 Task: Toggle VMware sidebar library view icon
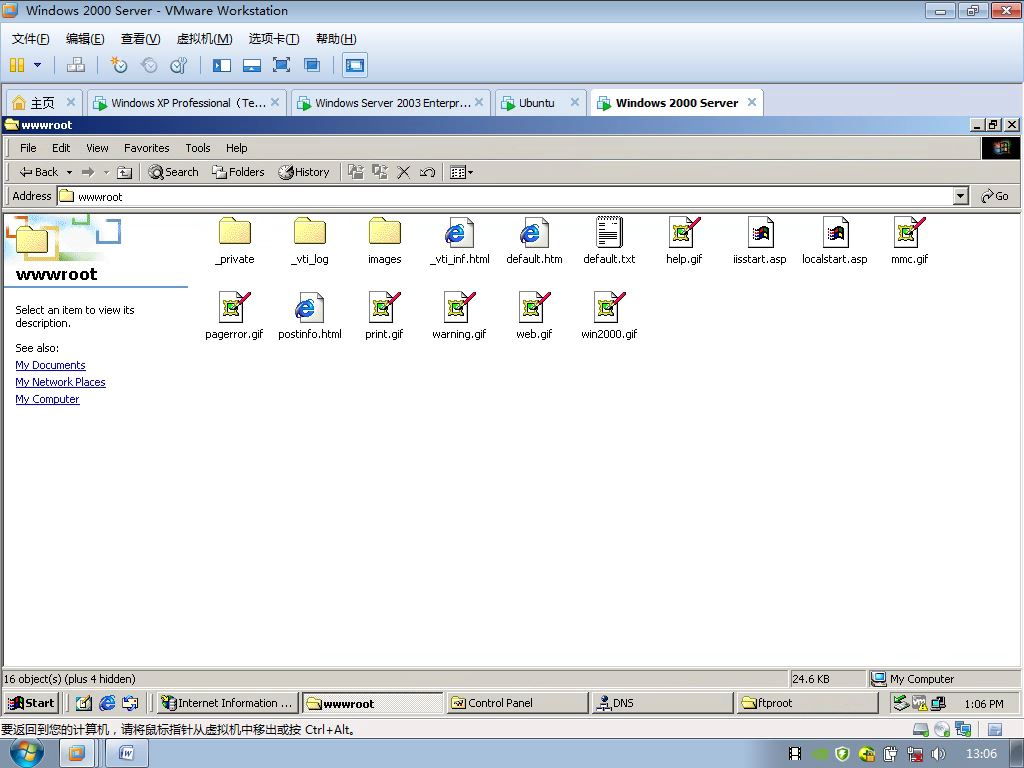tap(222, 65)
